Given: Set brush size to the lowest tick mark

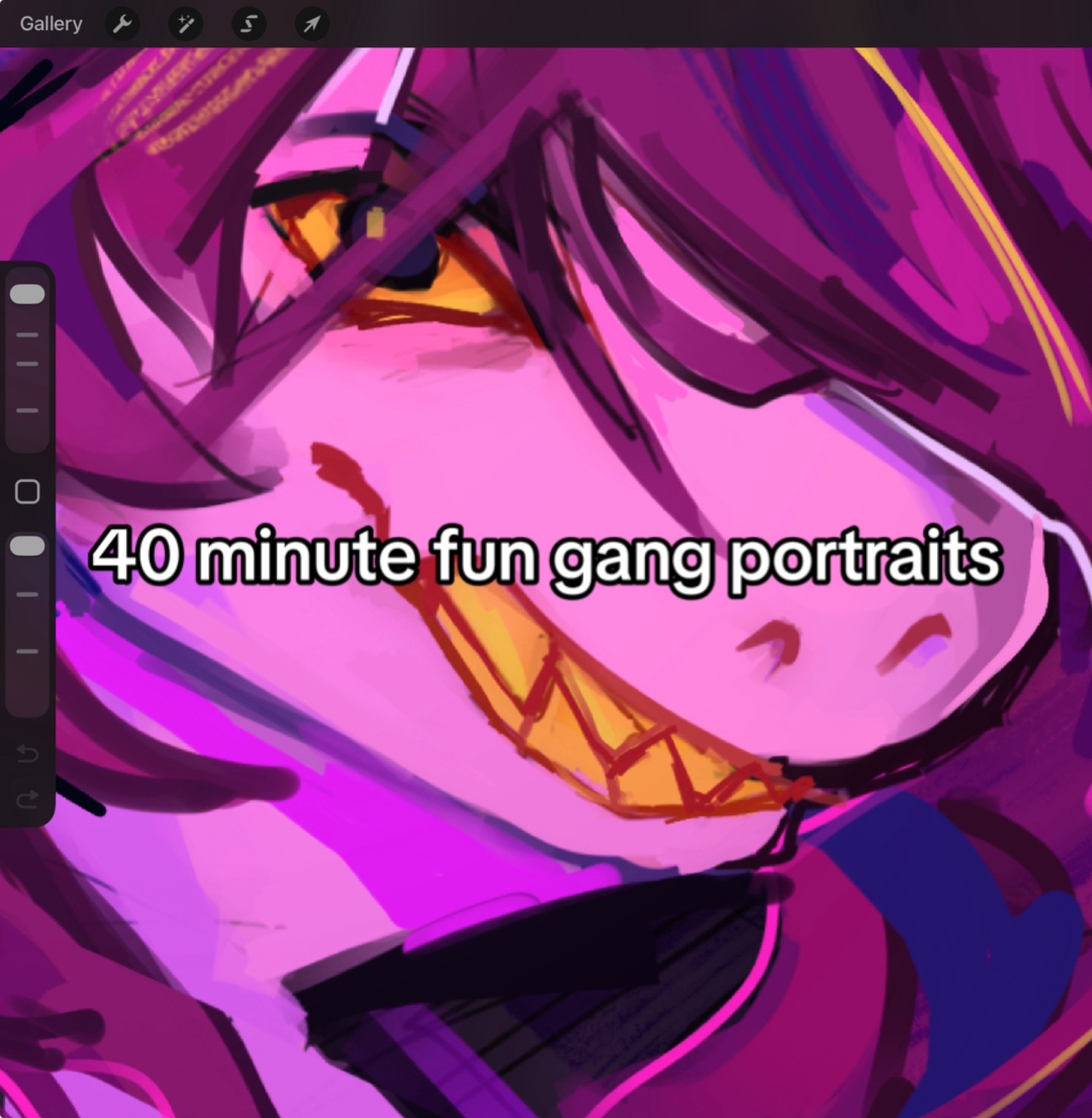Looking at the screenshot, I should click(27, 410).
